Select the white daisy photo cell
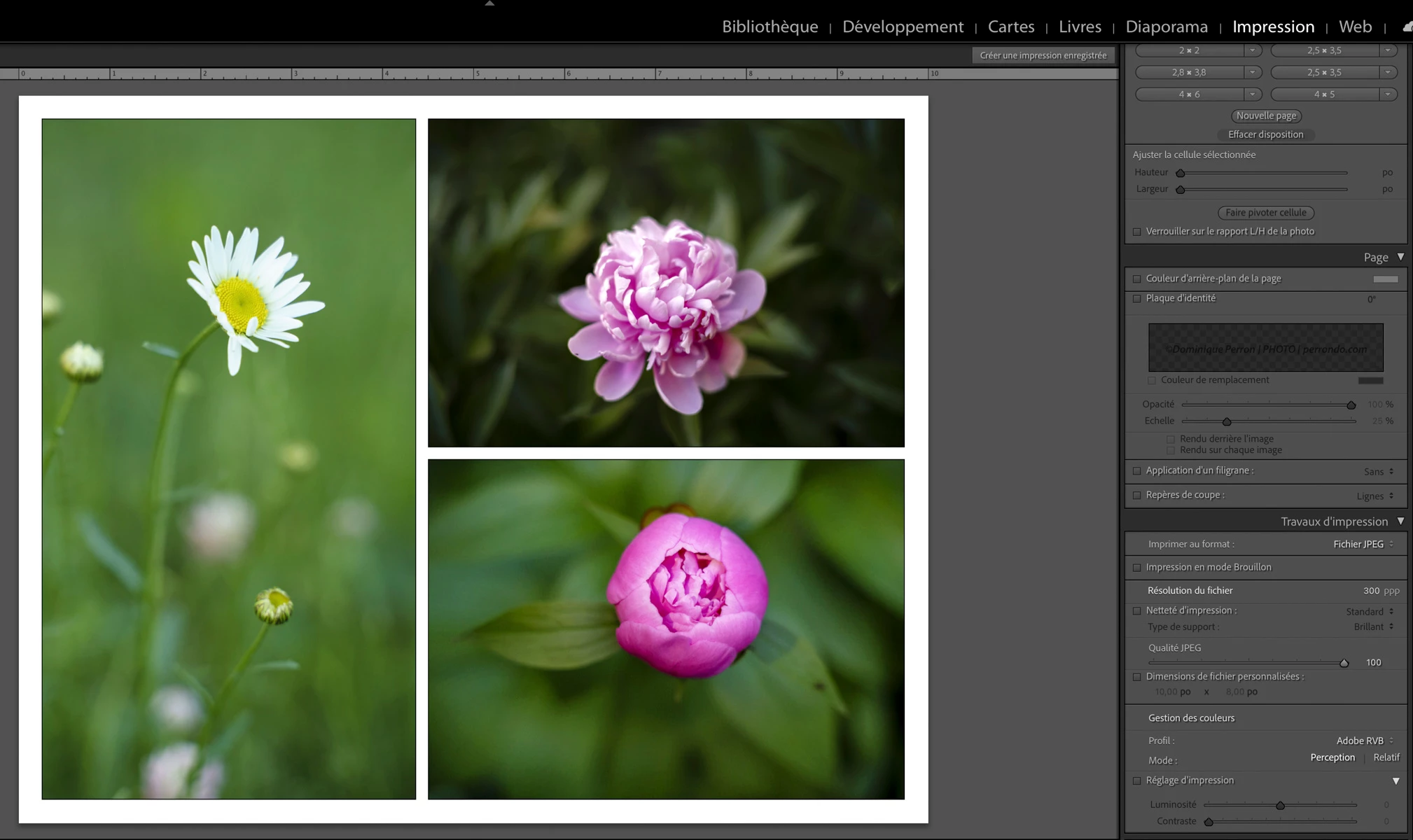 tap(228, 458)
